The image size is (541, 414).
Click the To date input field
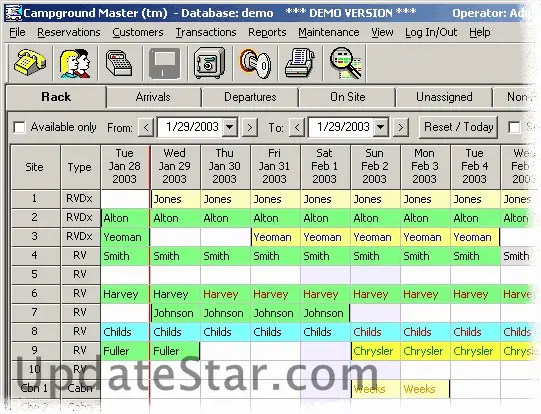[341, 127]
